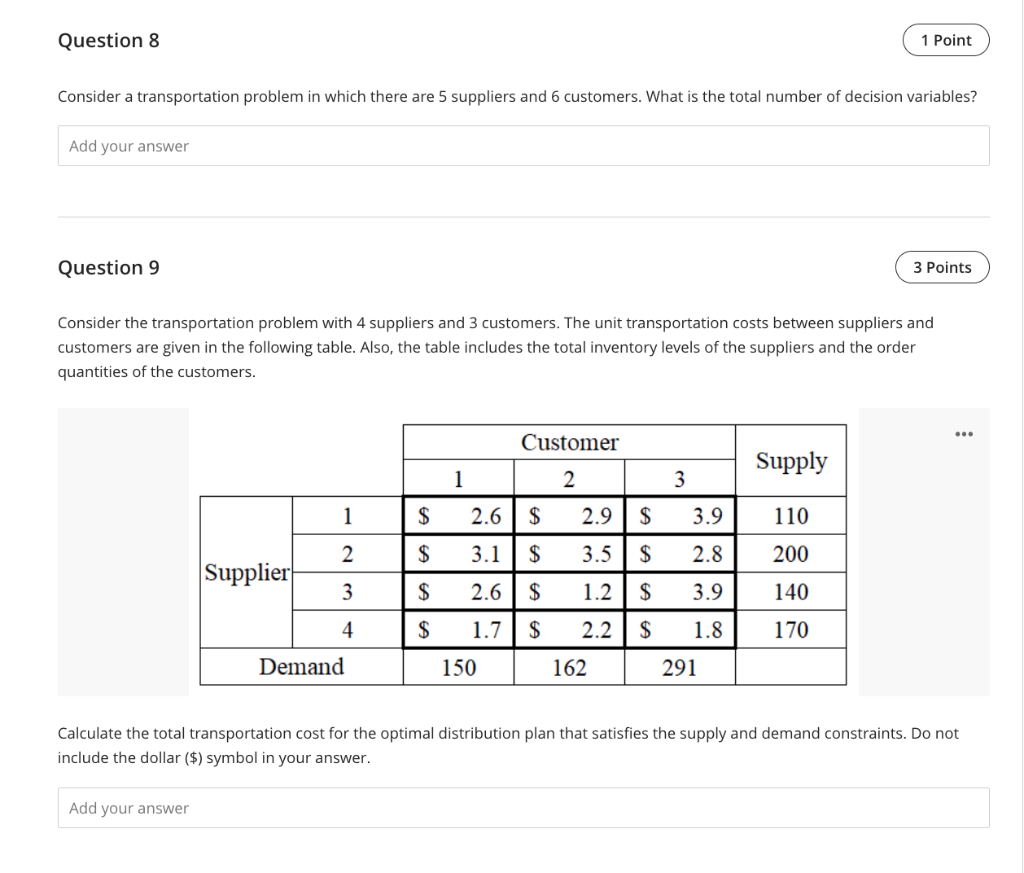Viewport: 1024px width, 873px height.
Task: Click the Supplier label in the cost table
Action: (x=245, y=573)
